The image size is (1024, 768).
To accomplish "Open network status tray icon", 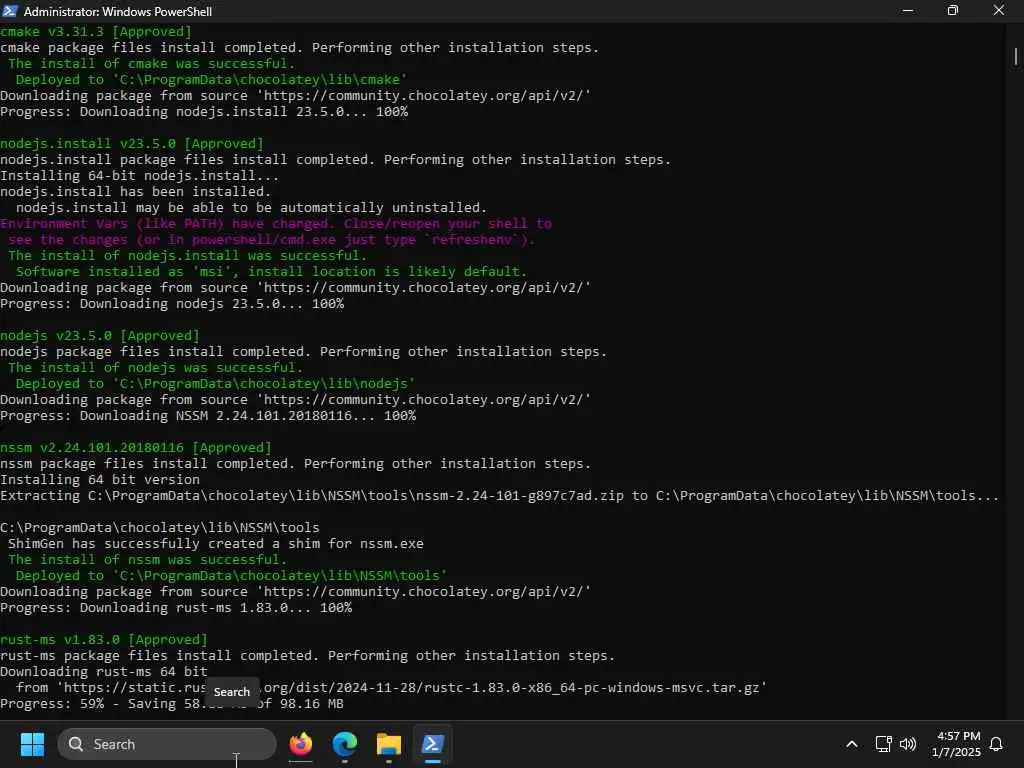I will (884, 744).
